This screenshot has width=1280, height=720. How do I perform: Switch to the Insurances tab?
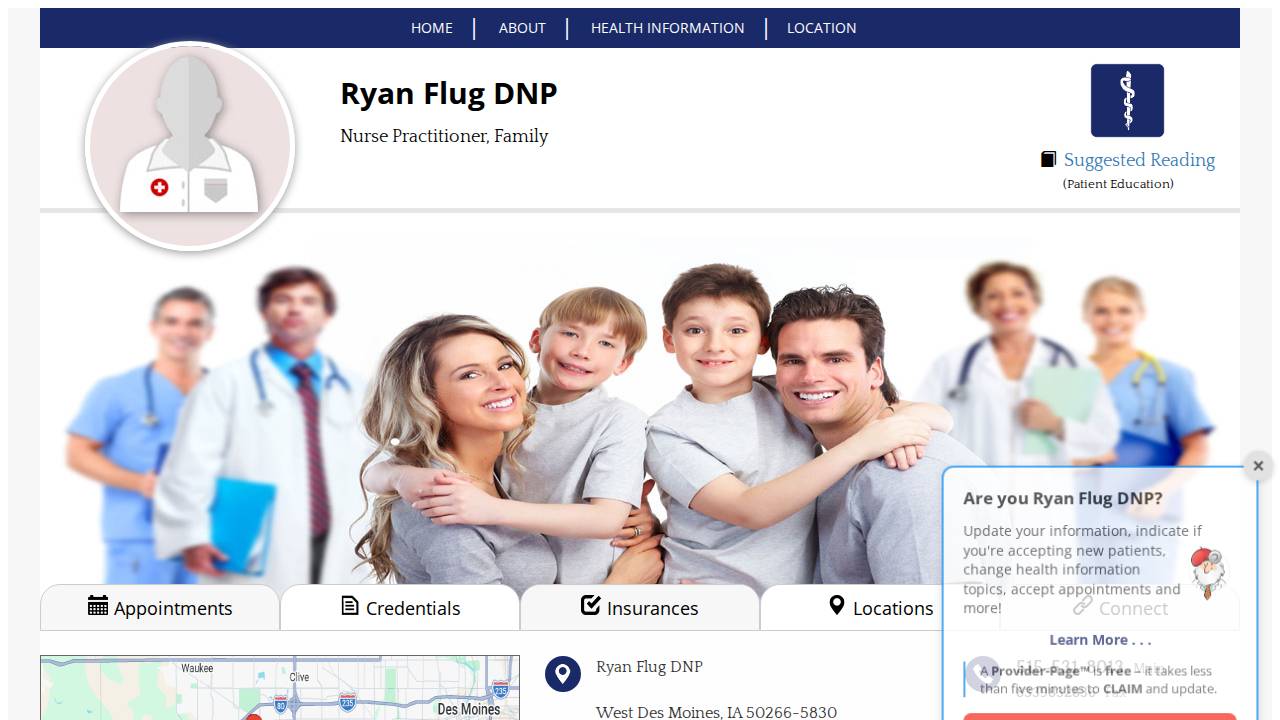click(640, 606)
